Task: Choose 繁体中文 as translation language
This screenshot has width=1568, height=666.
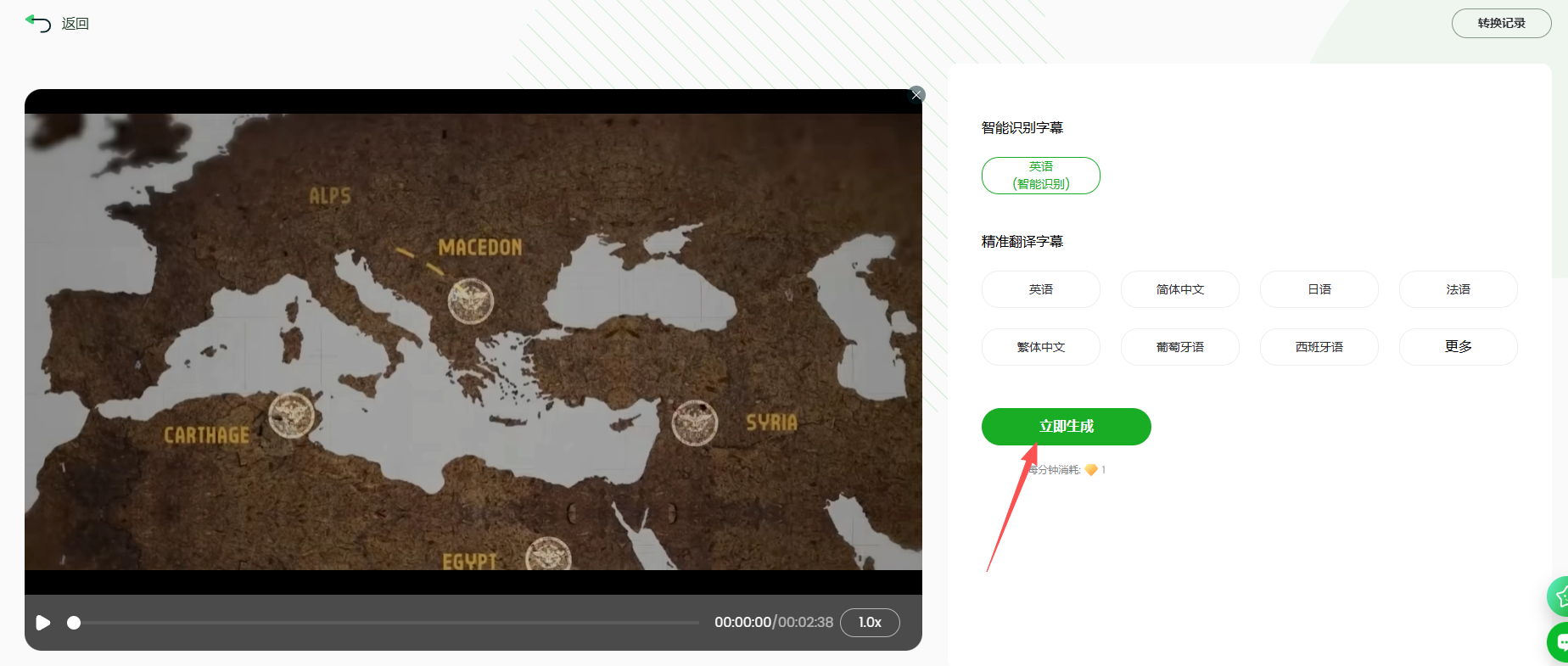Action: point(1041,347)
